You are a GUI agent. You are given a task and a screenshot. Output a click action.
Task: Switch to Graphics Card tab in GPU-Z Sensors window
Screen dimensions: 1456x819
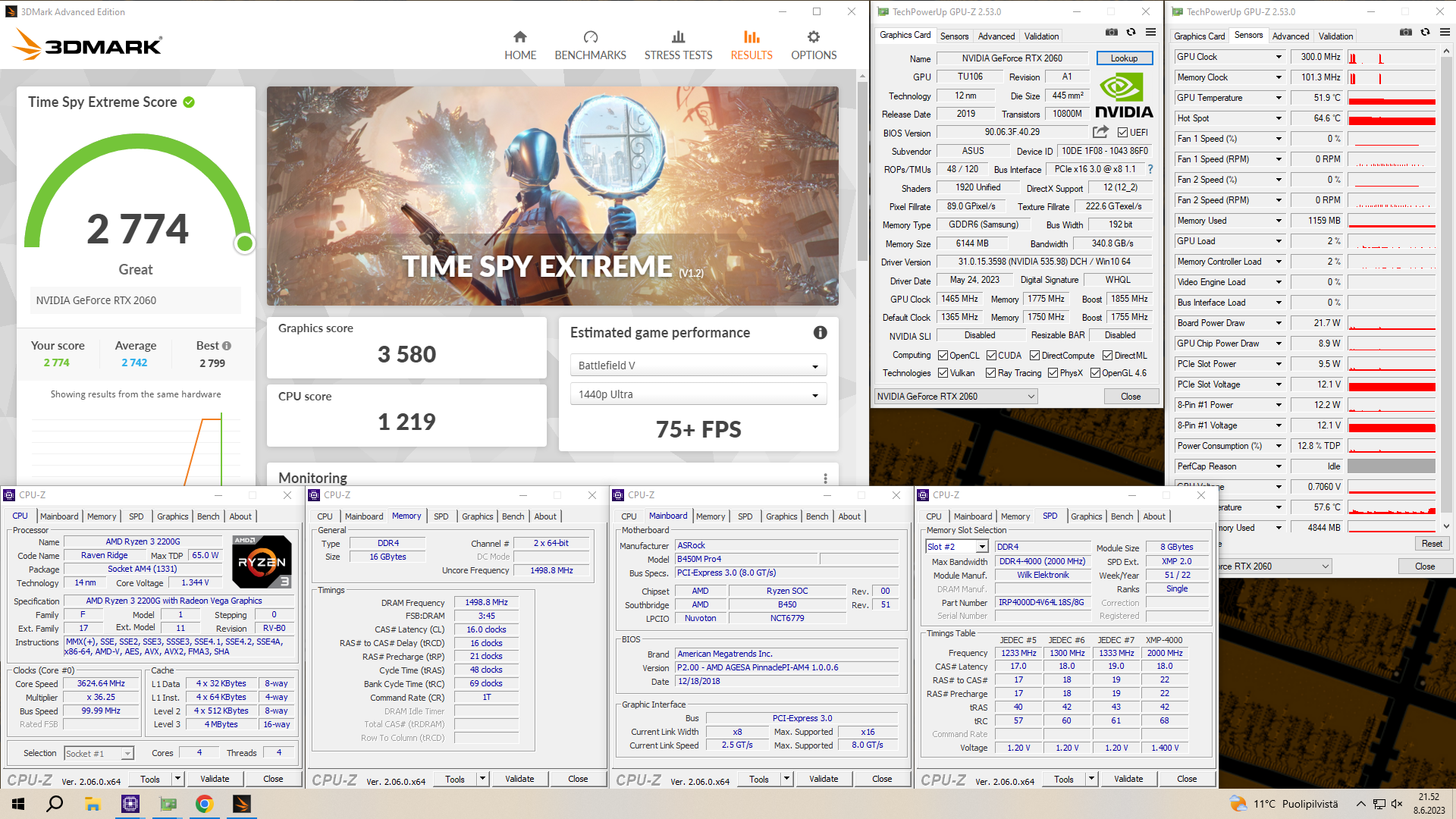[x=1199, y=36]
